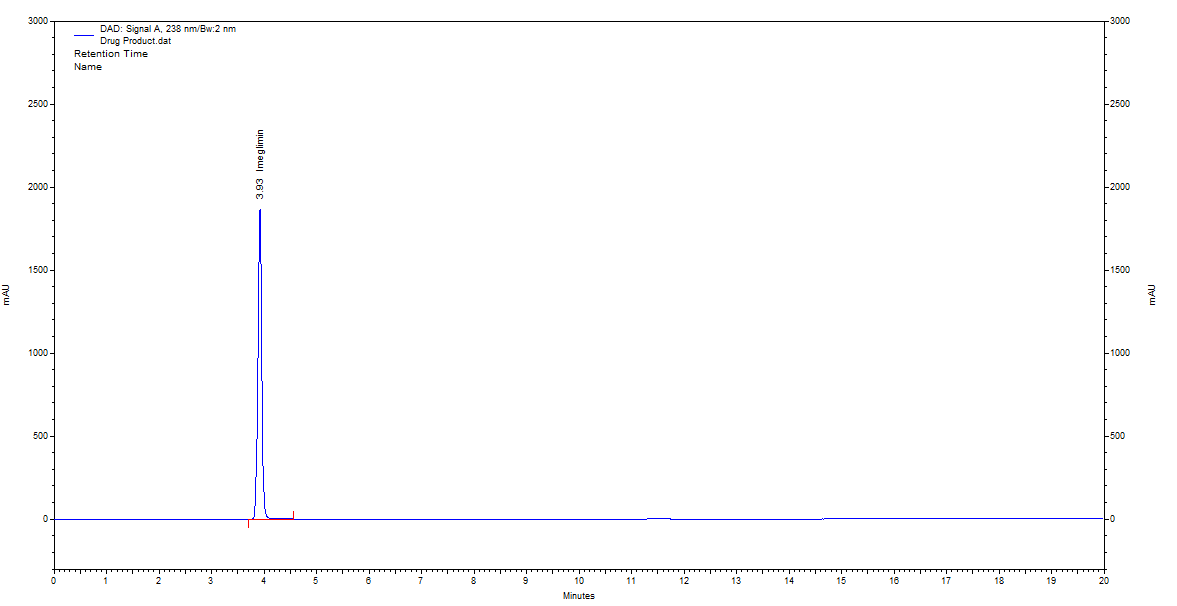
Task: Click the blue legend line for Signal A
Action: click(83, 35)
